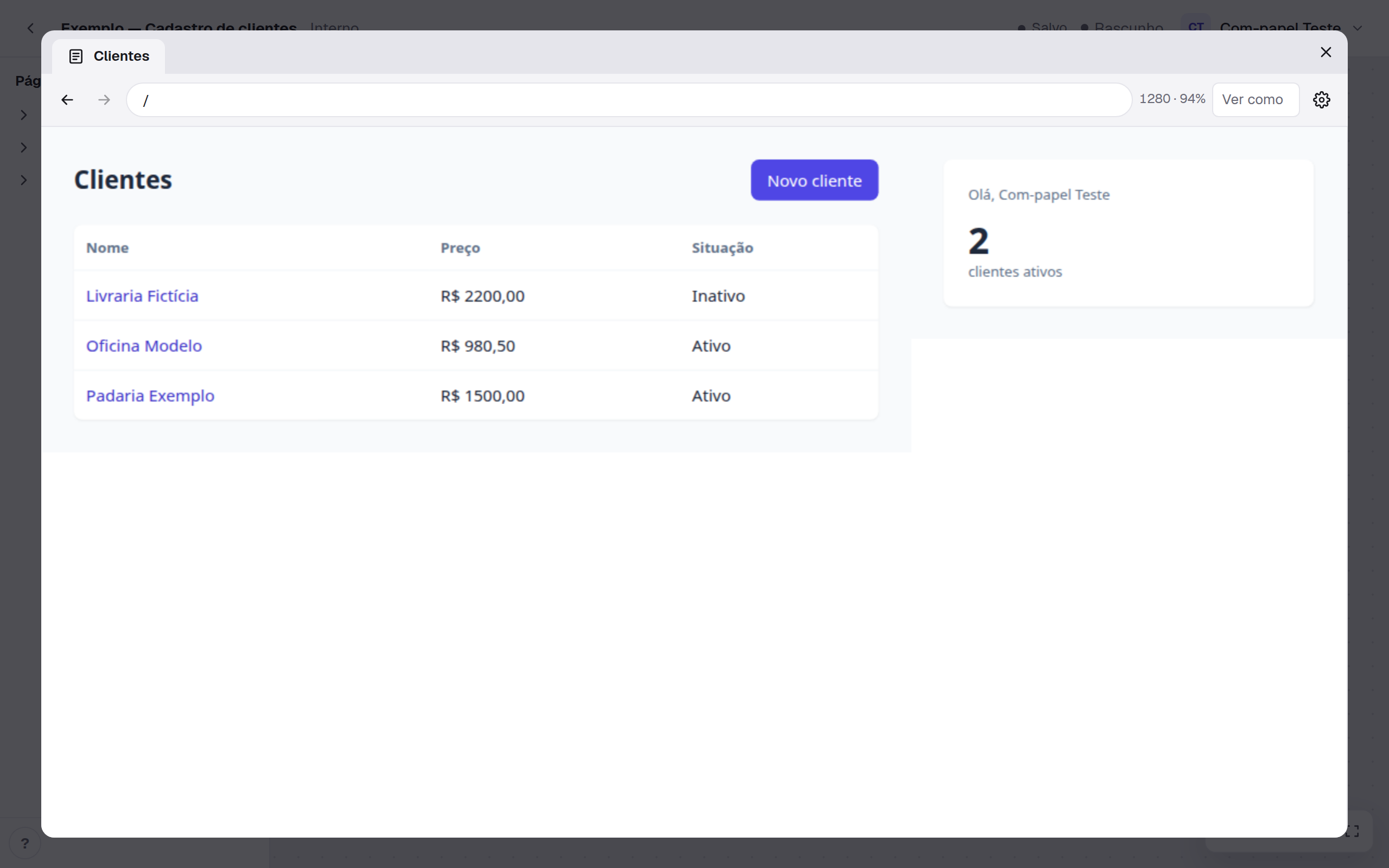Expand third sidebar tree chevron
The image size is (1389, 868).
pos(23,180)
